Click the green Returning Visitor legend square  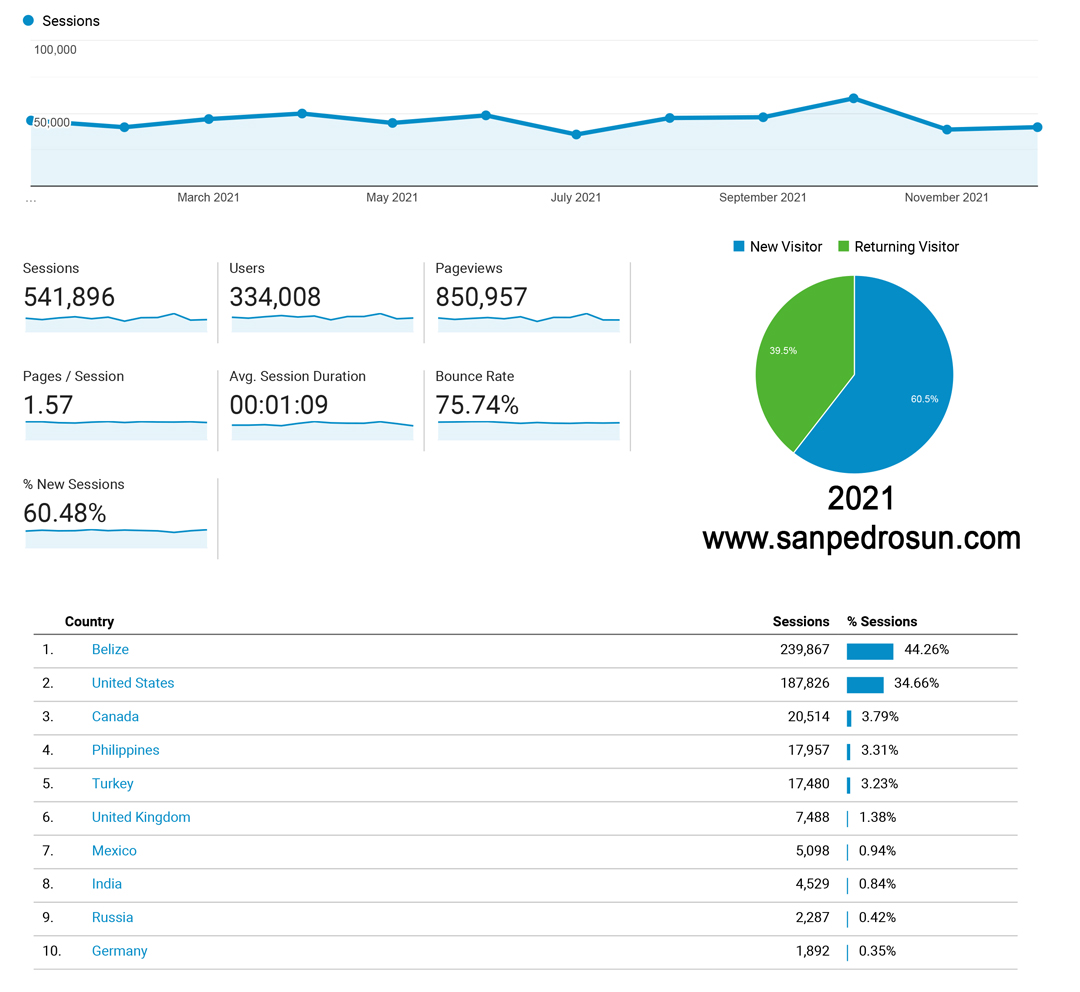(x=843, y=247)
